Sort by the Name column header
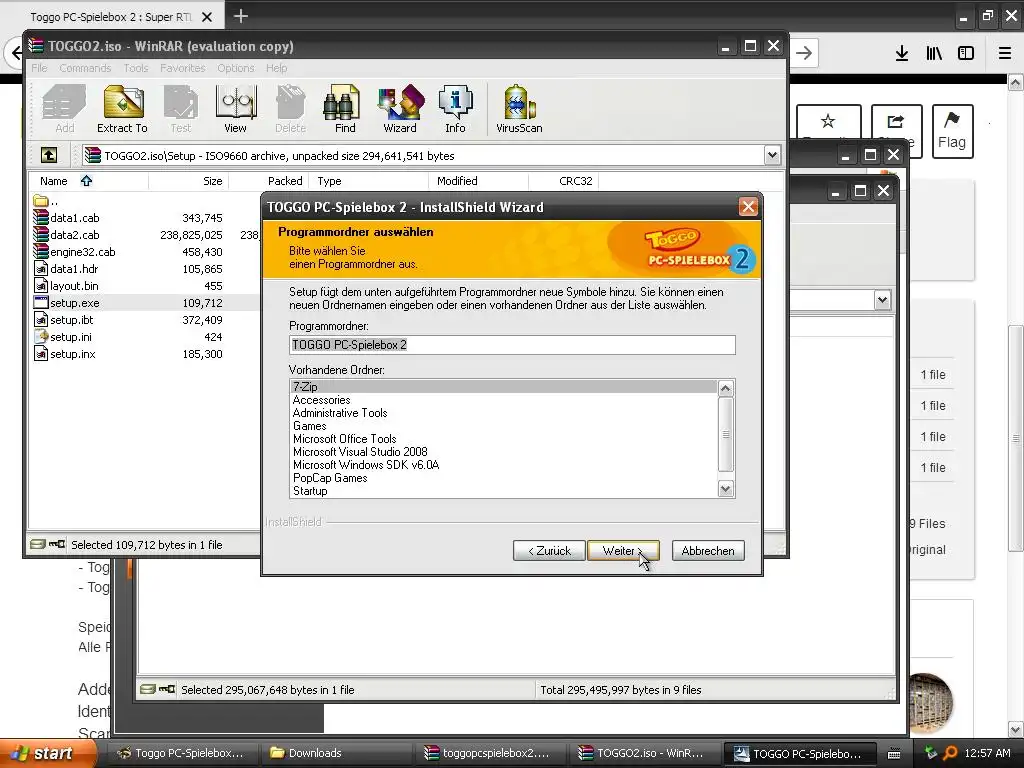Image resolution: width=1024 pixels, height=768 pixels. pyautogui.click(x=89, y=181)
